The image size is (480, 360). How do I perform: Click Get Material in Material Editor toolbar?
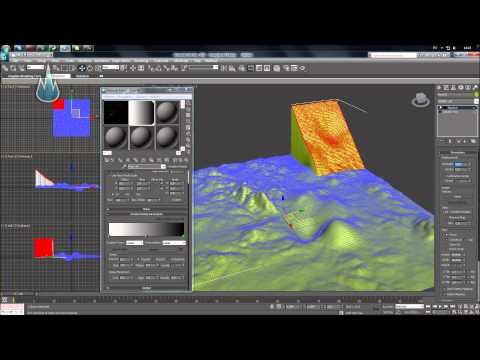click(x=107, y=160)
